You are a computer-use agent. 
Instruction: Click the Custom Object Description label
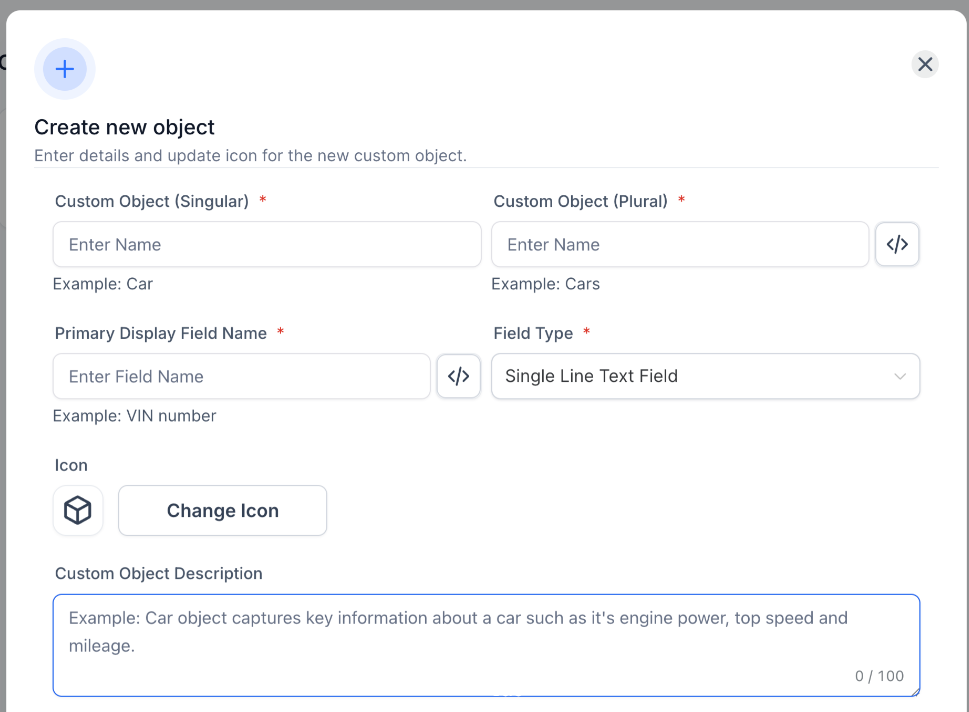159,573
